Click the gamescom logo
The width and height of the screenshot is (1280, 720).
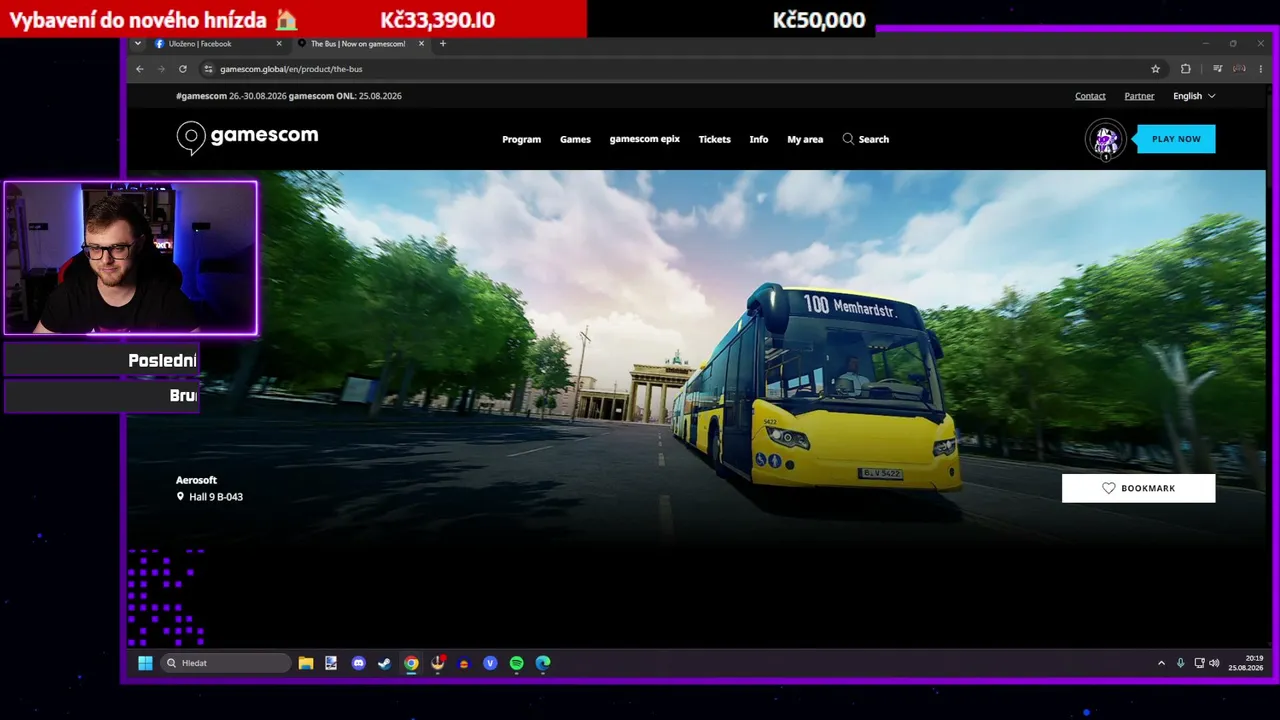[x=247, y=138]
